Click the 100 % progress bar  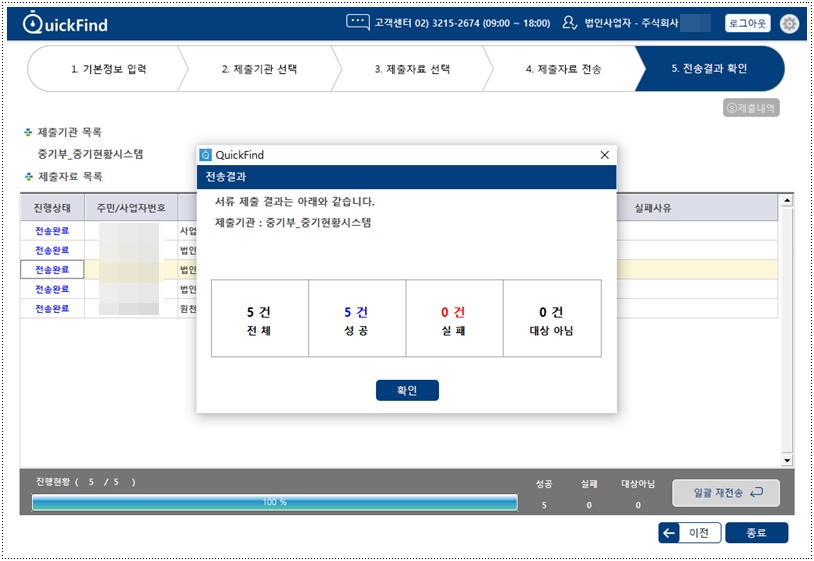click(275, 502)
